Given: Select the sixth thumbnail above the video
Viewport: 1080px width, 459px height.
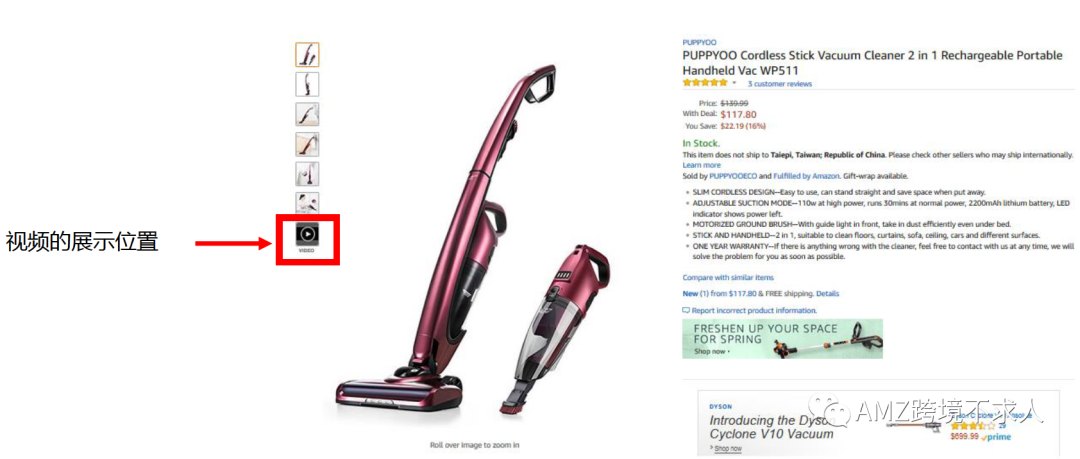Looking at the screenshot, I should pos(307,203).
